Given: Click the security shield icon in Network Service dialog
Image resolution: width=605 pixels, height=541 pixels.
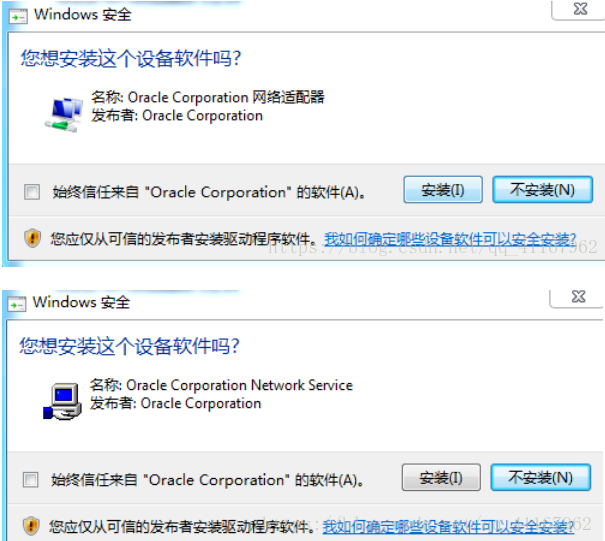Looking at the screenshot, I should (31, 526).
